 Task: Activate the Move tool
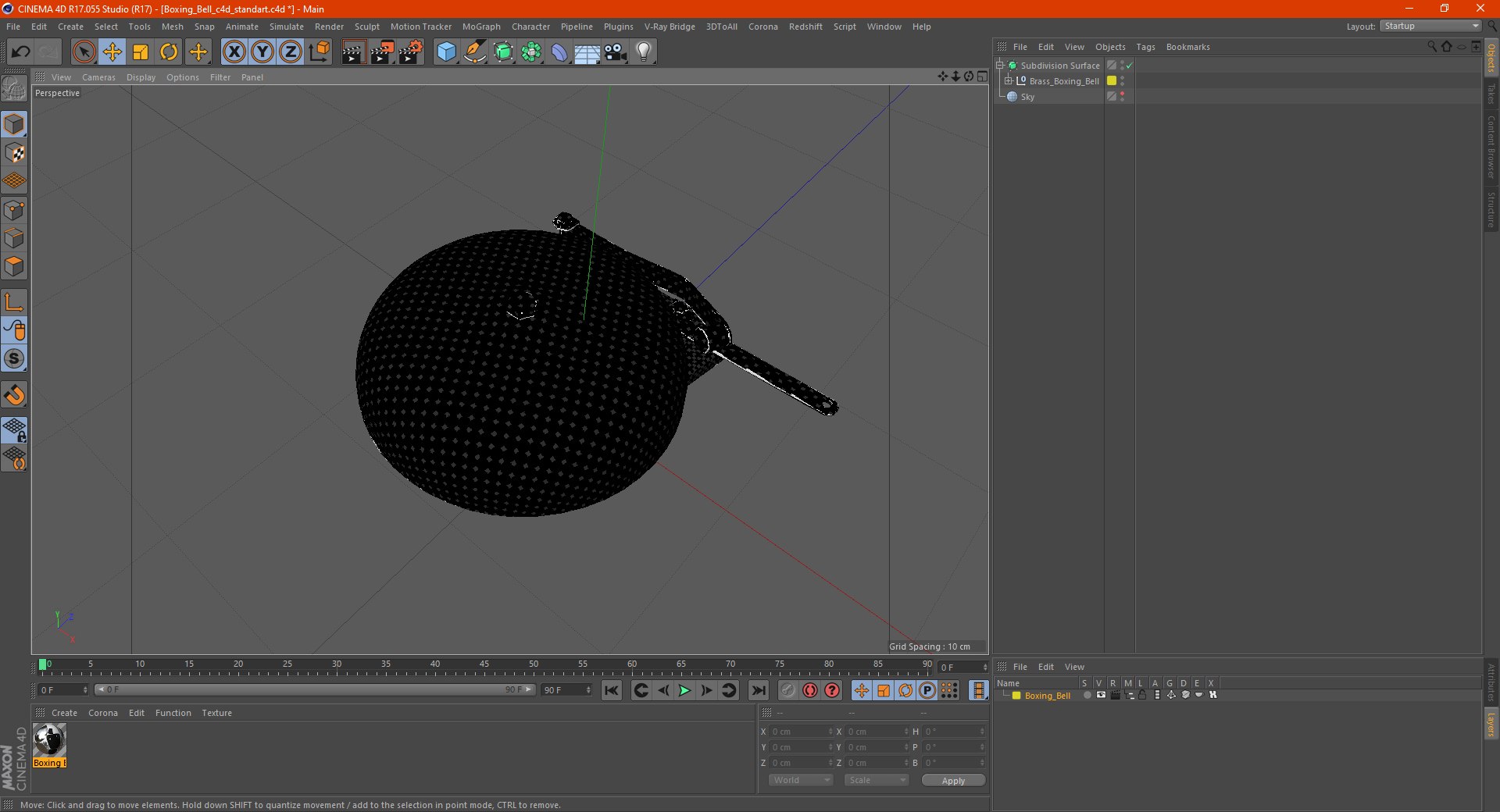[x=112, y=52]
